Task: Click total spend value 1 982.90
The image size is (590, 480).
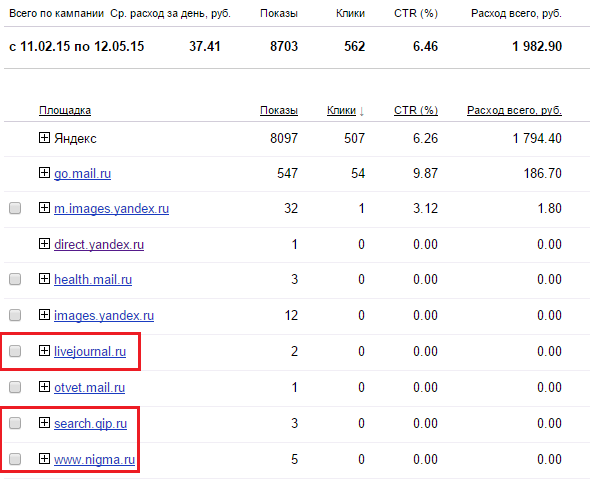Action: click(537, 47)
